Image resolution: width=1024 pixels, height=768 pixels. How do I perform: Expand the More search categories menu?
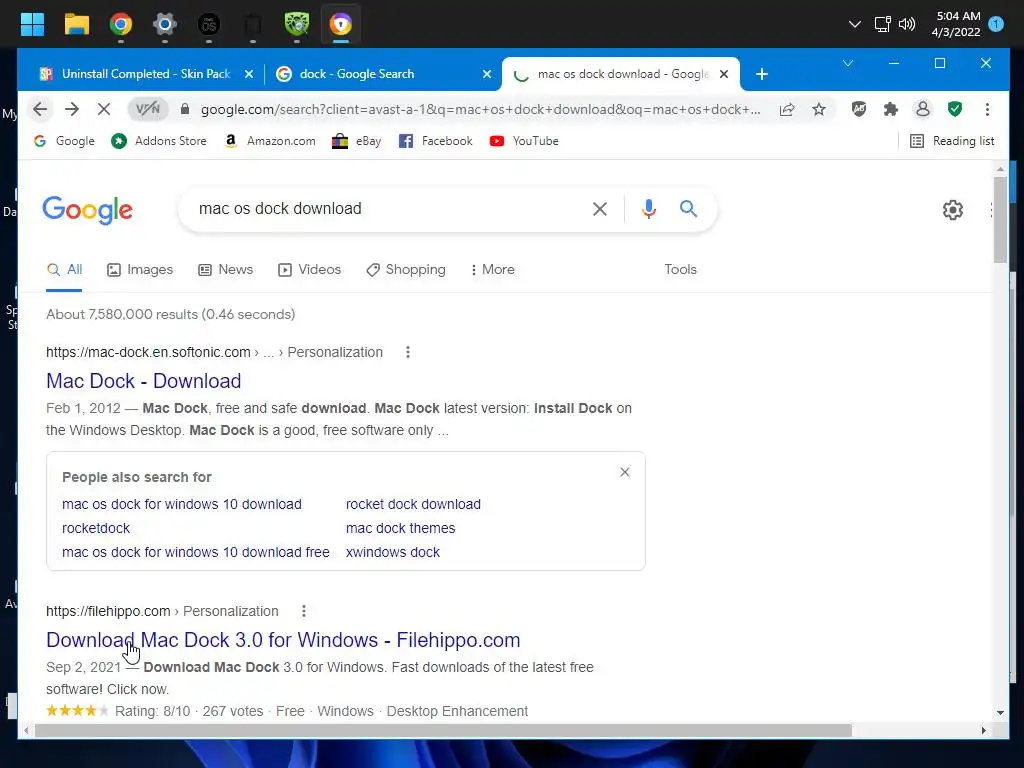[x=492, y=269]
